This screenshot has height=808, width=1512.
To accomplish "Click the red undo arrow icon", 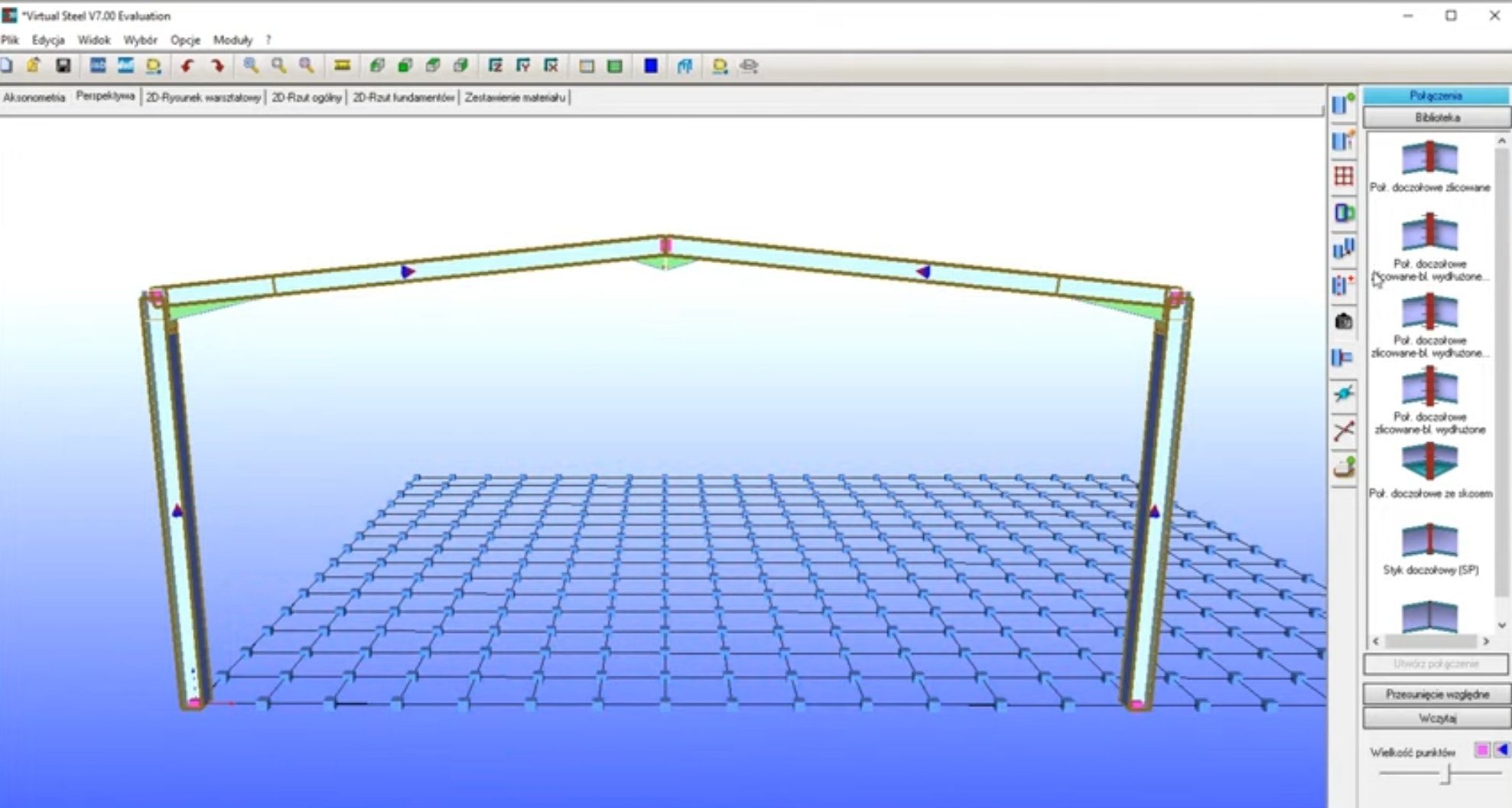I will tap(187, 66).
